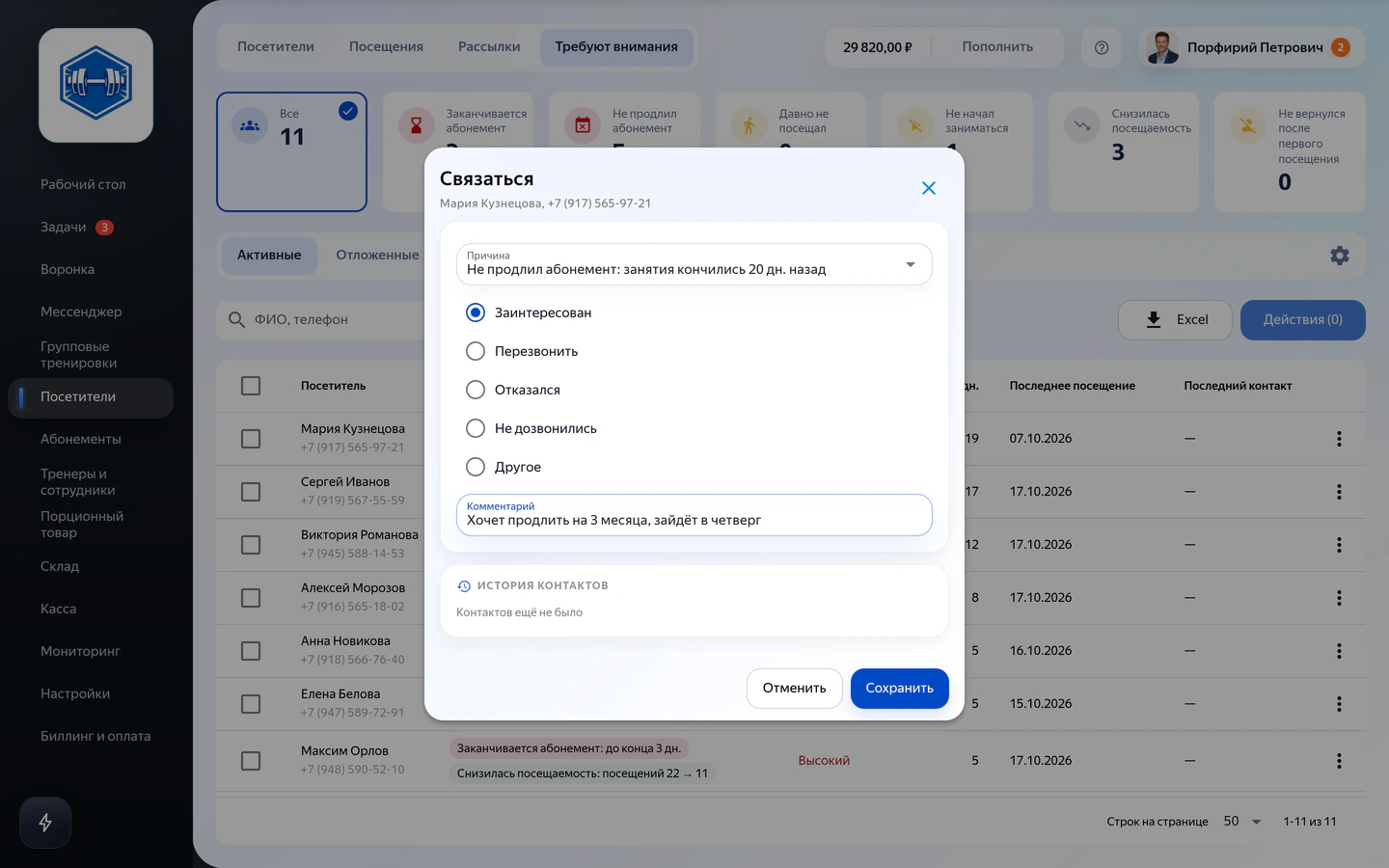Switch to the Рассылки tab

(x=489, y=47)
